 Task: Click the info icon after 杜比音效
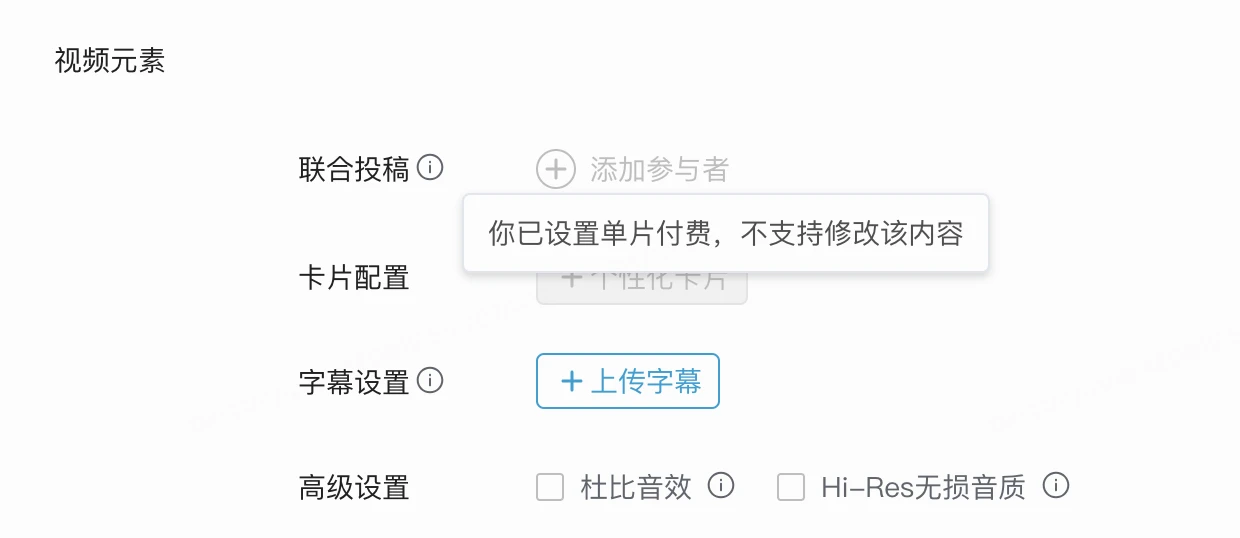click(721, 486)
